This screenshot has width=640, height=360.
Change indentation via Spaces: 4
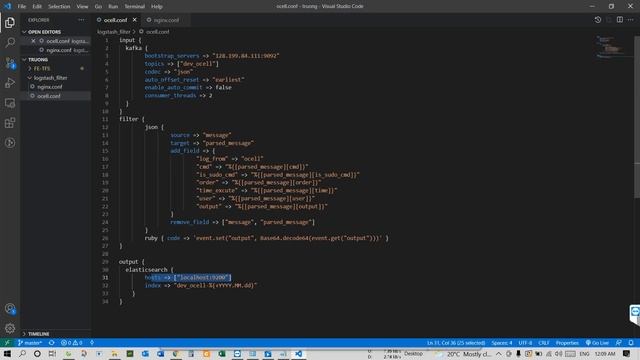(502, 343)
